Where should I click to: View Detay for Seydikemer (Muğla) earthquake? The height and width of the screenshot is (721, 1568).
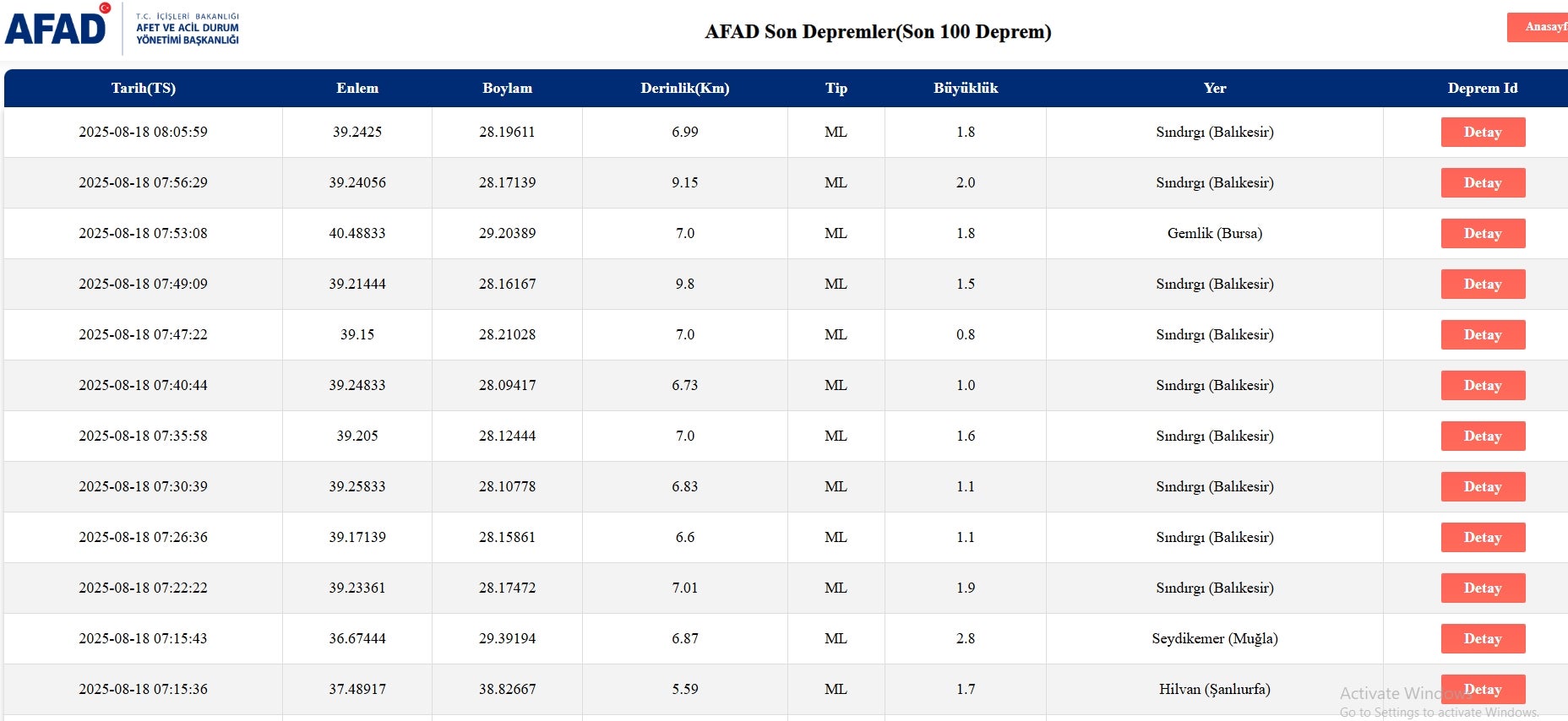[1482, 639]
